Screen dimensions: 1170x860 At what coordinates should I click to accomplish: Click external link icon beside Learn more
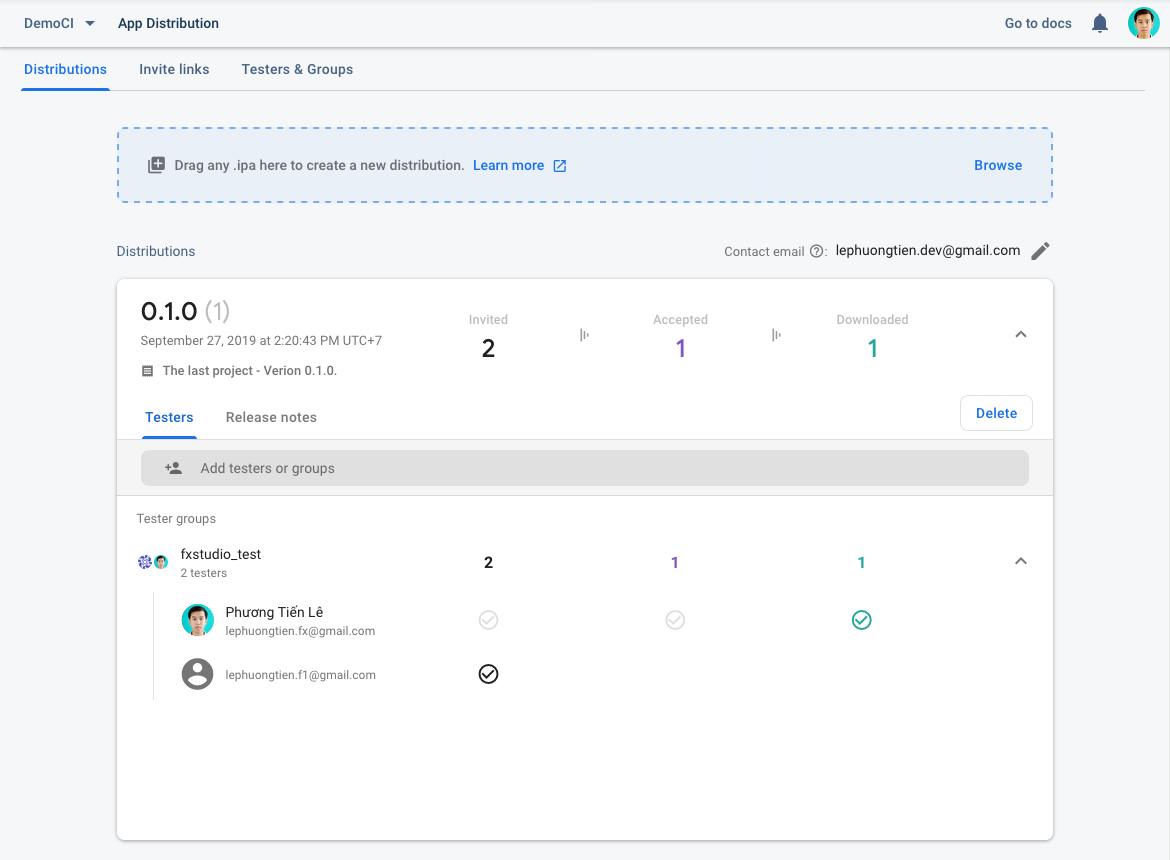click(x=560, y=166)
